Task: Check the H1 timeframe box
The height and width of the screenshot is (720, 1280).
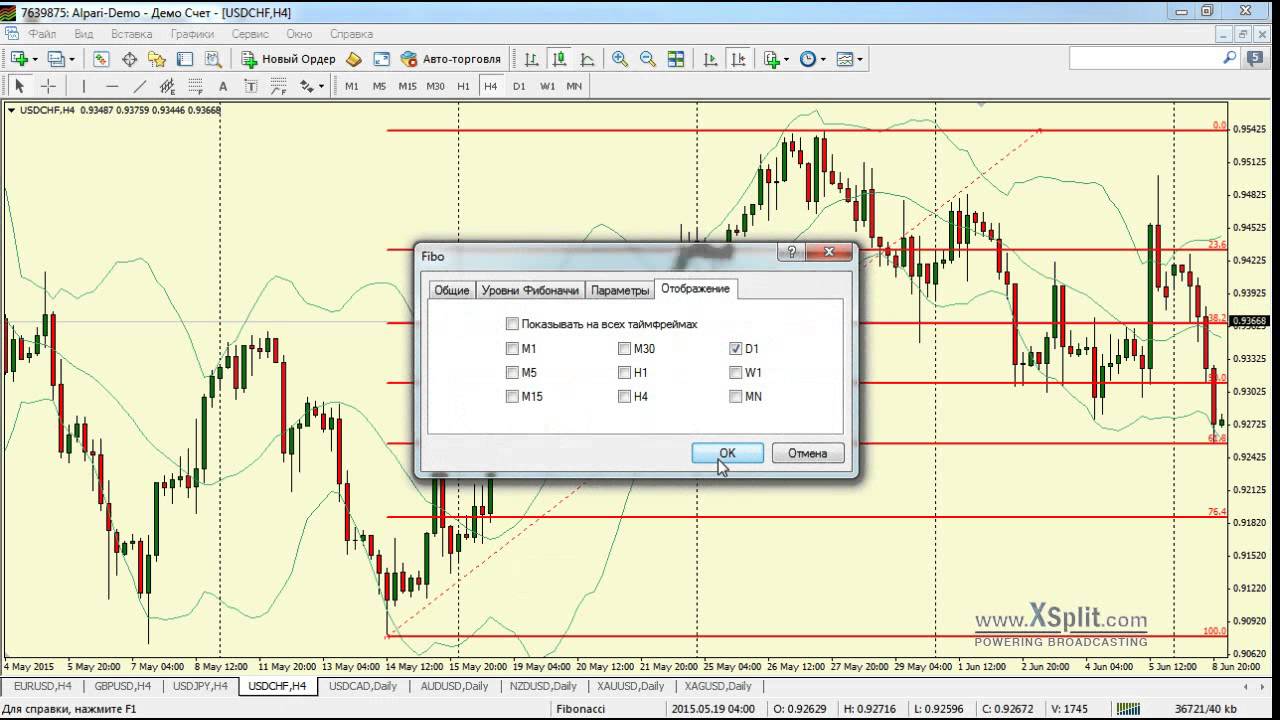Action: point(624,373)
